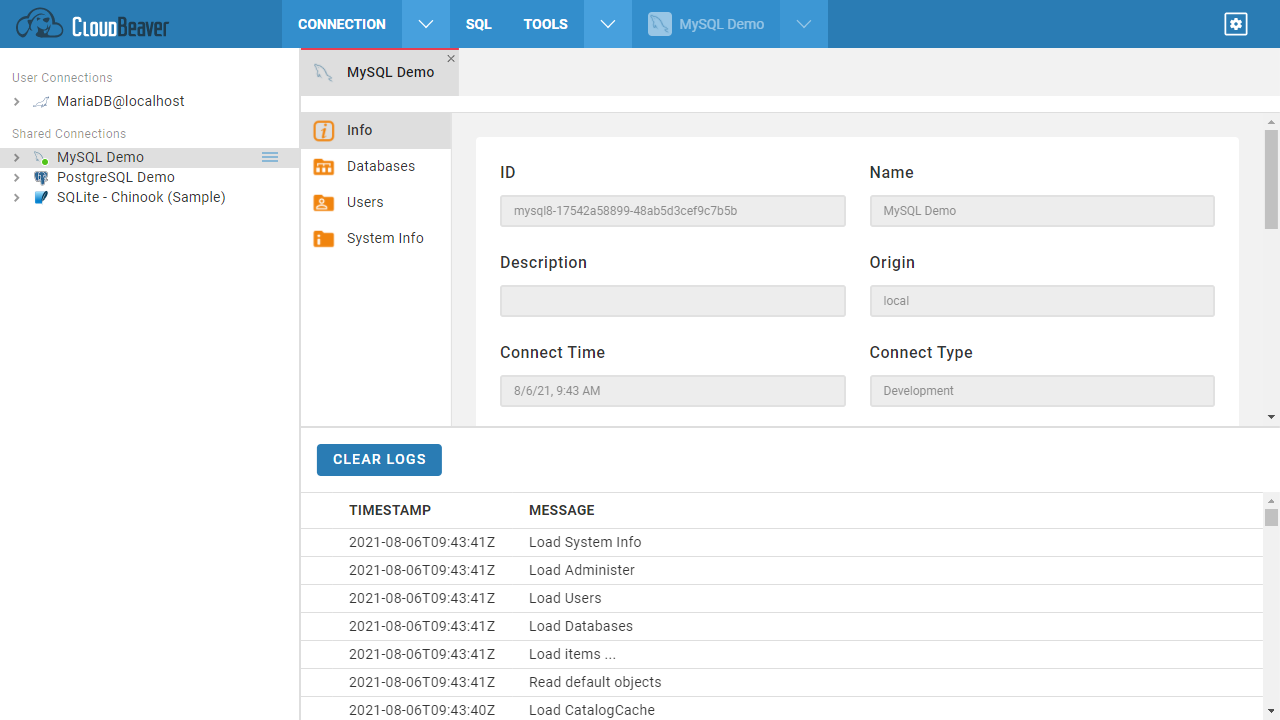The width and height of the screenshot is (1280, 720).
Task: Click the User Connections heading
Action: [x=62, y=78]
